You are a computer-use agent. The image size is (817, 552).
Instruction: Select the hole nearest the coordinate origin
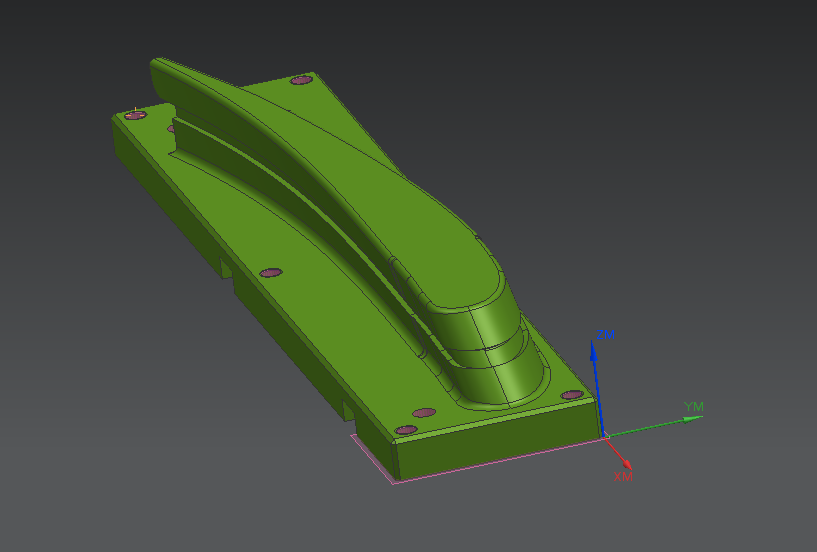571,395
